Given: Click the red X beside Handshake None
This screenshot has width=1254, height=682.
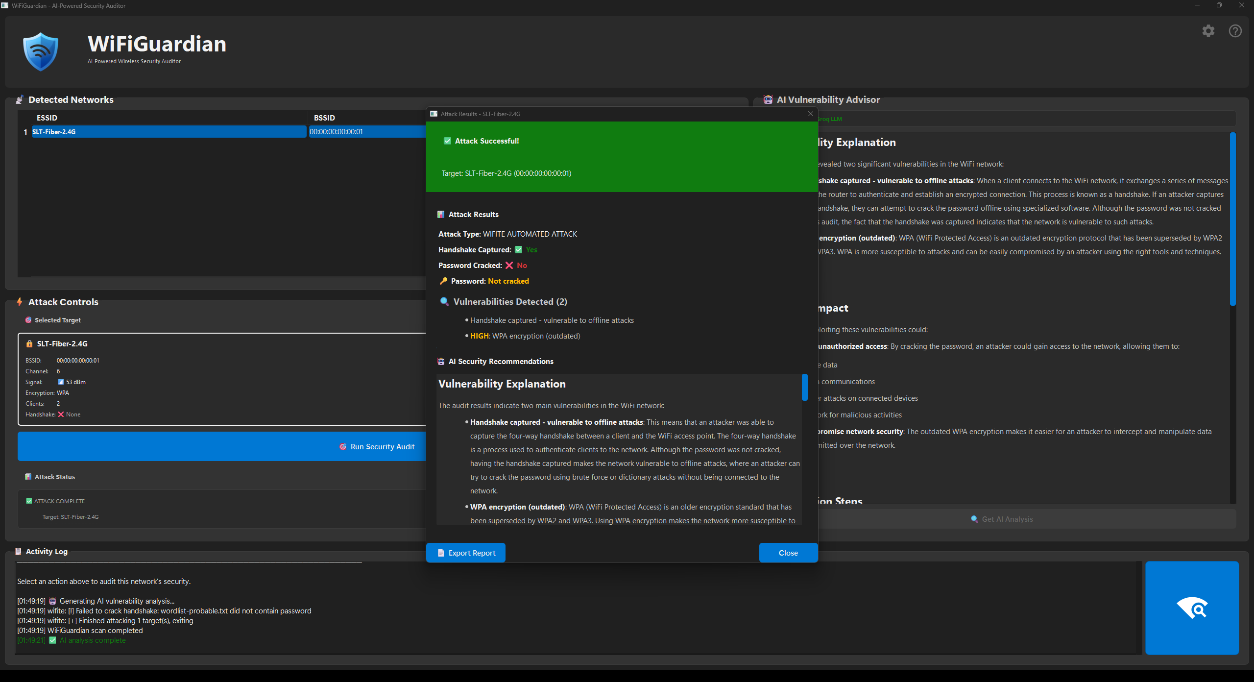Looking at the screenshot, I should tap(62, 414).
